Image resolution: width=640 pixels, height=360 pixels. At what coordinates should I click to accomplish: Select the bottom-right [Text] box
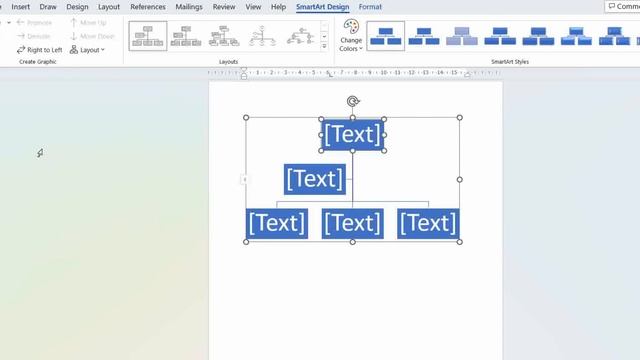(428, 224)
